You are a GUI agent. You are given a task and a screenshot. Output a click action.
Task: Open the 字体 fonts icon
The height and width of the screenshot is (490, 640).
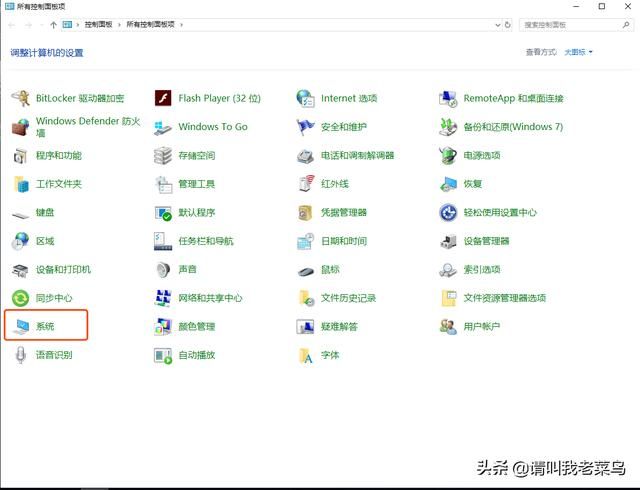click(306, 355)
